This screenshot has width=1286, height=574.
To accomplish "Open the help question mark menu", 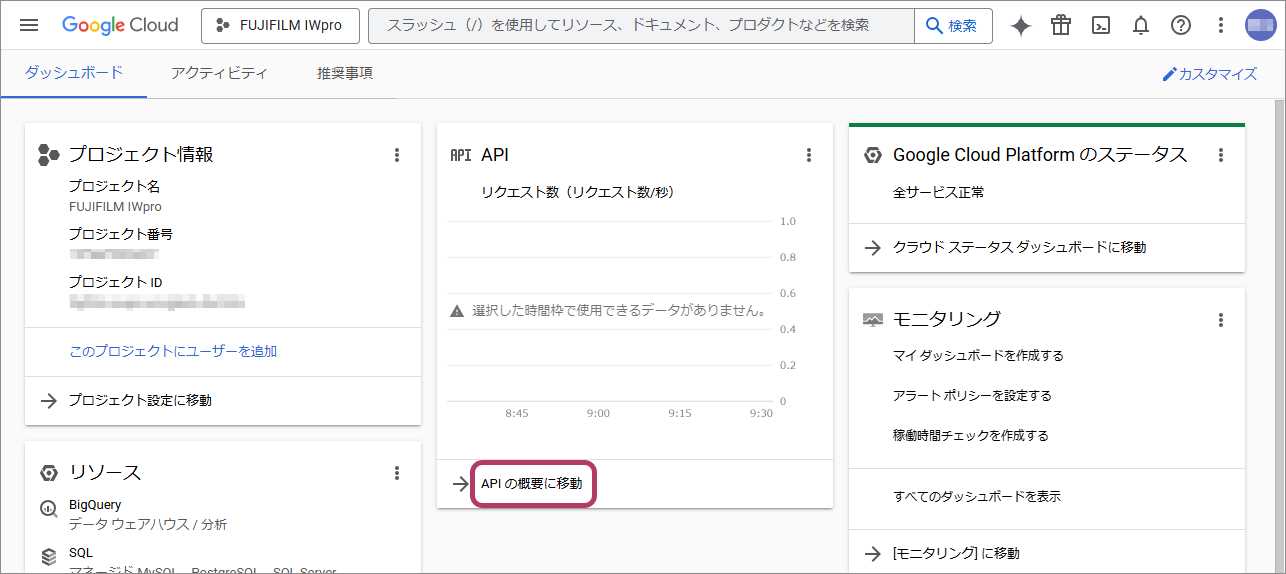I will (x=1181, y=26).
